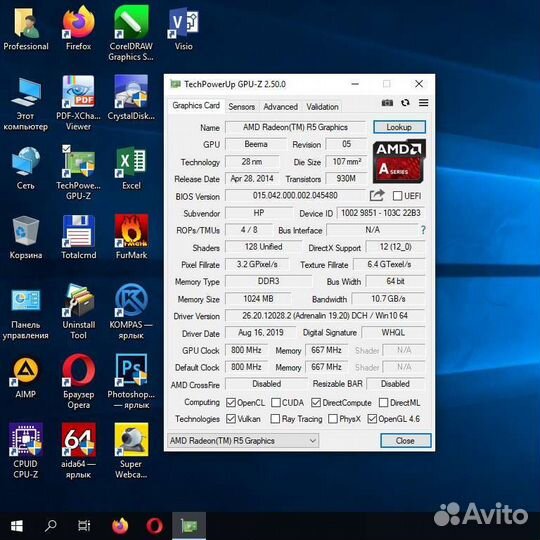The image size is (540, 540).
Task: Click the 'Apr 28, 2014' release date
Action: click(252, 178)
